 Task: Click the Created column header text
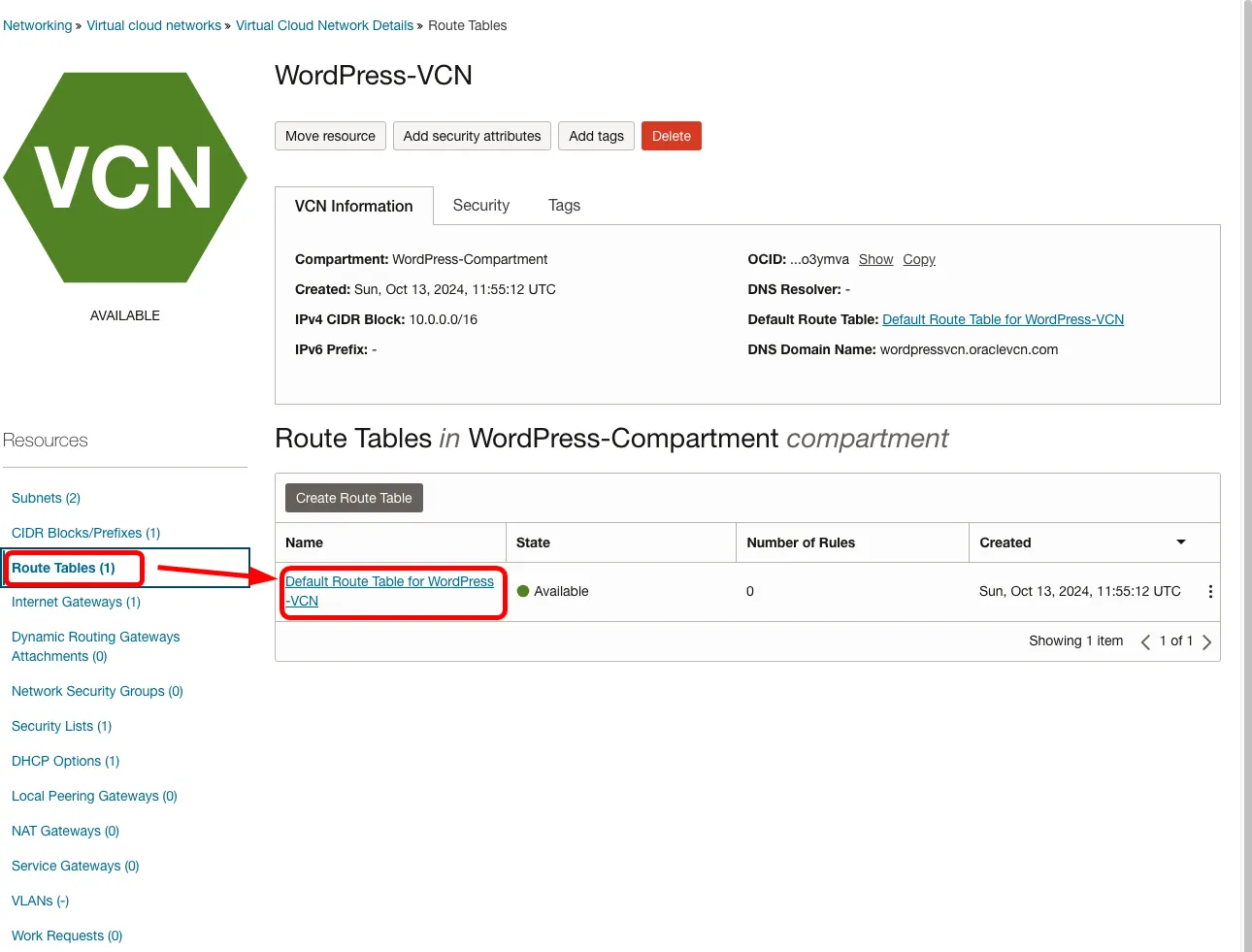pyautogui.click(x=1005, y=542)
